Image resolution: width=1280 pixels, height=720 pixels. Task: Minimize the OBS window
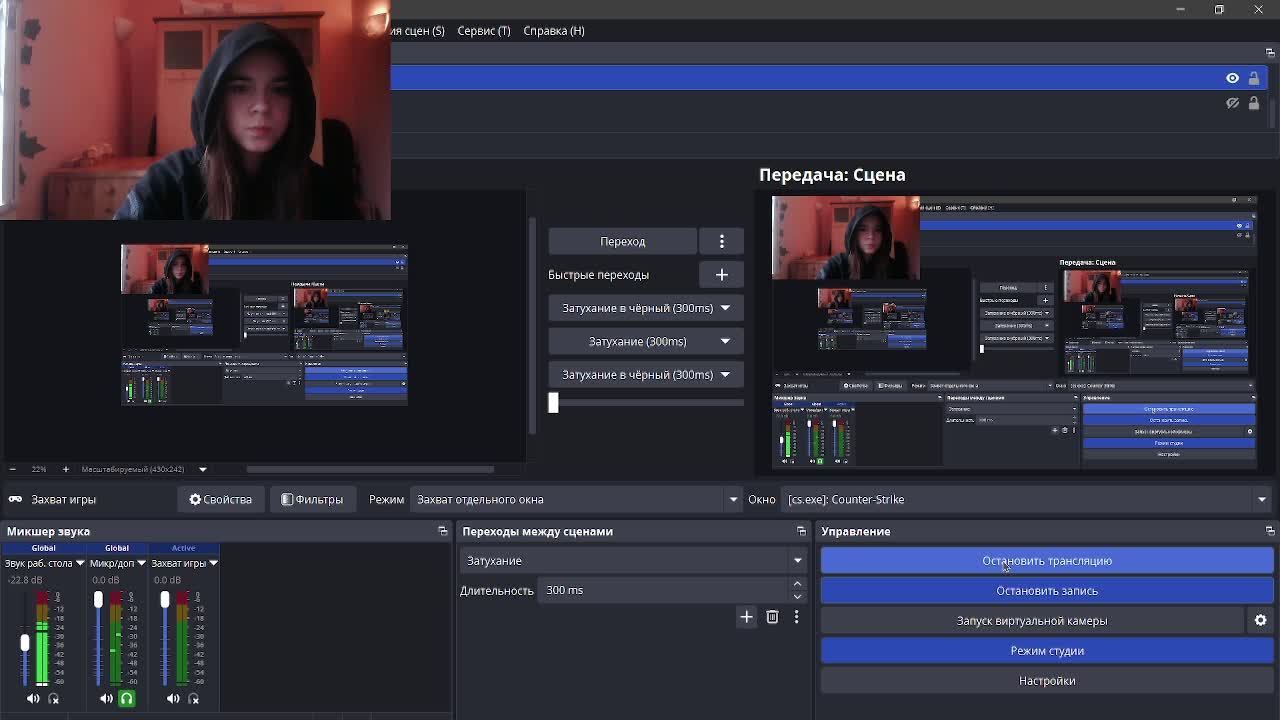(1180, 10)
